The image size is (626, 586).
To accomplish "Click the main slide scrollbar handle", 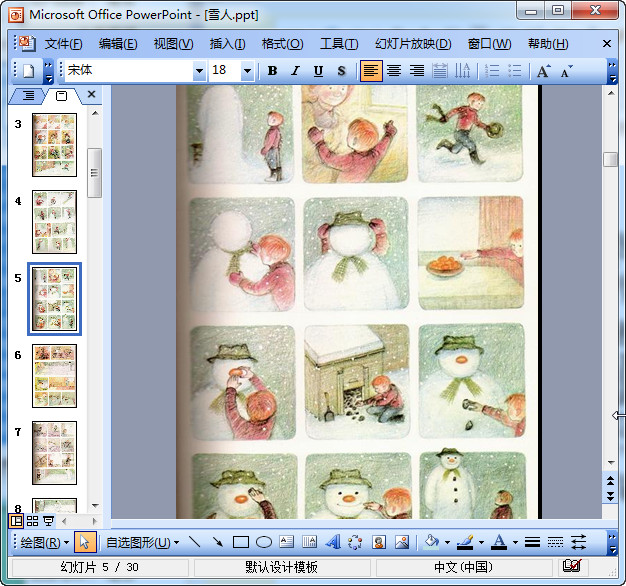I will 610,160.
